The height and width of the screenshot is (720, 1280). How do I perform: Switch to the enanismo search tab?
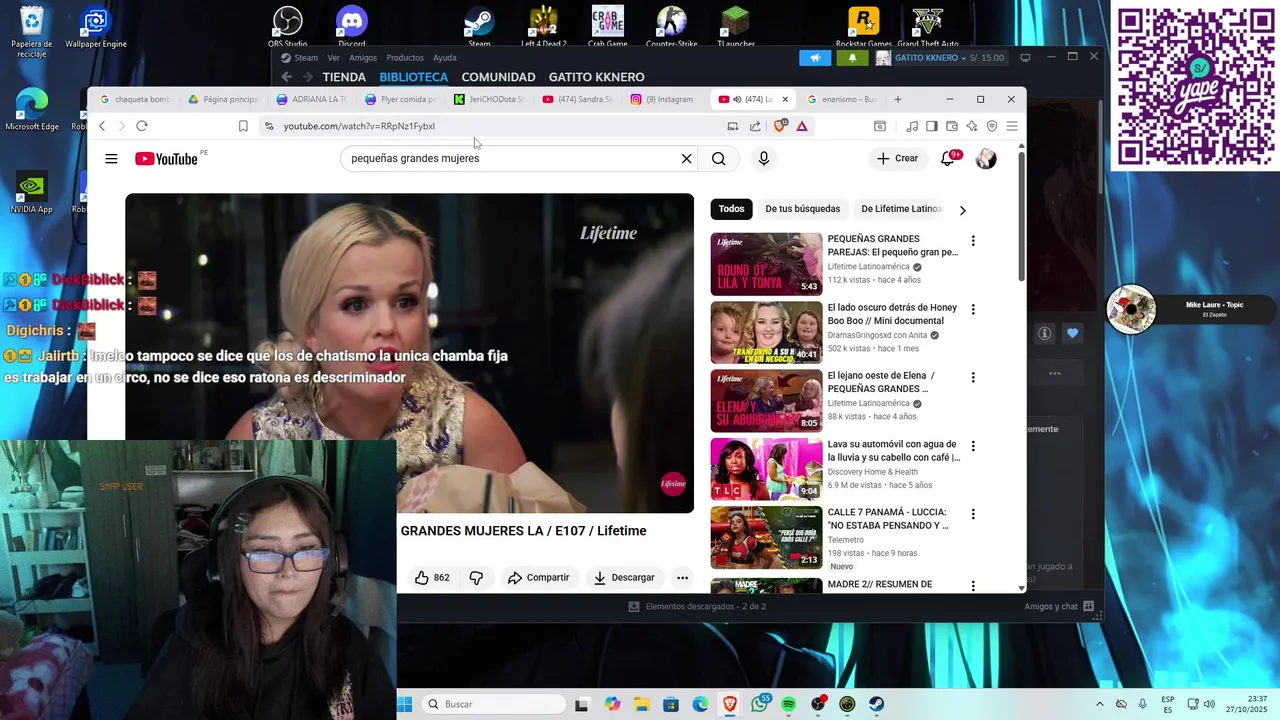pyautogui.click(x=842, y=99)
